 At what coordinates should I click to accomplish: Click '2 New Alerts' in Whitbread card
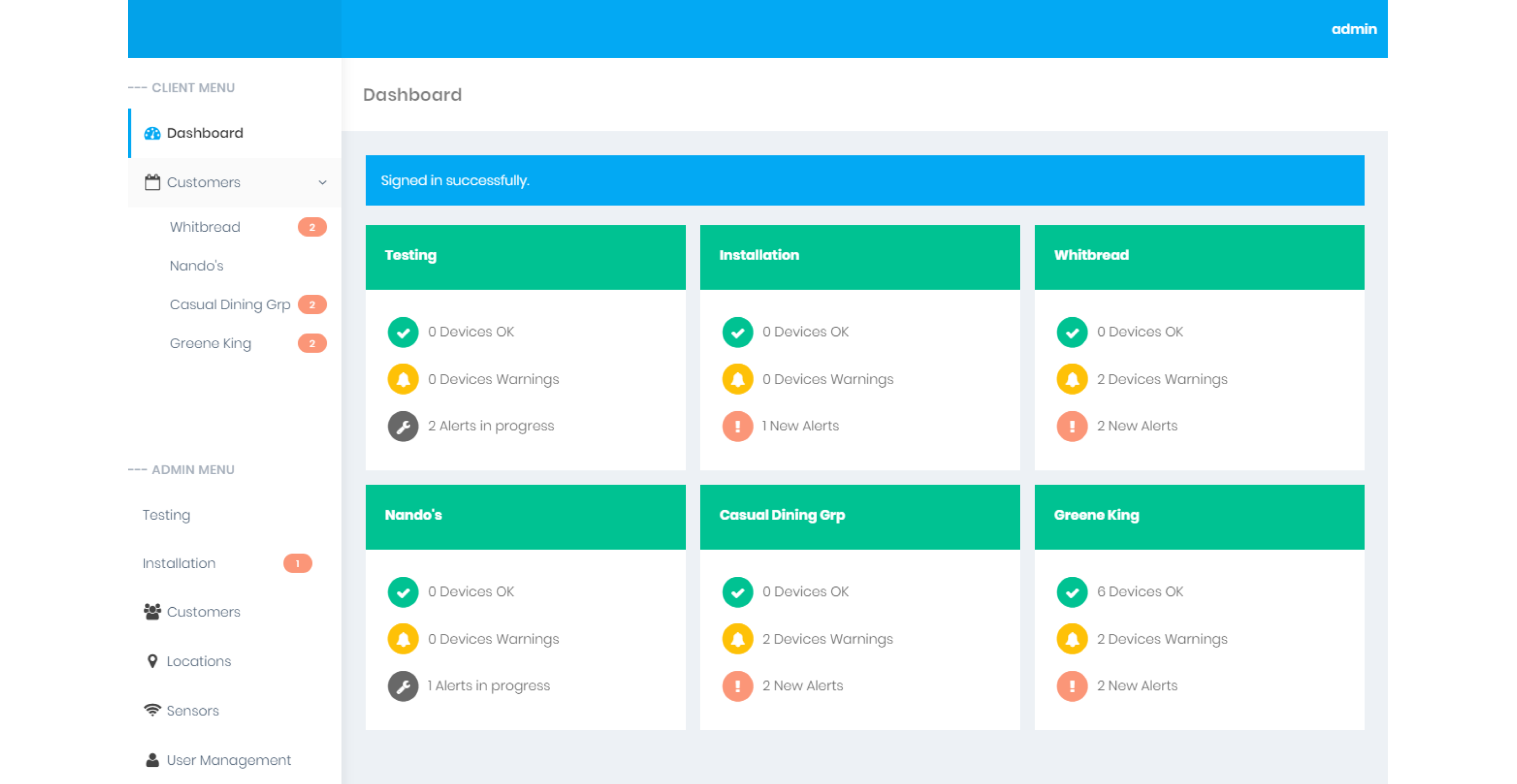pos(1137,426)
